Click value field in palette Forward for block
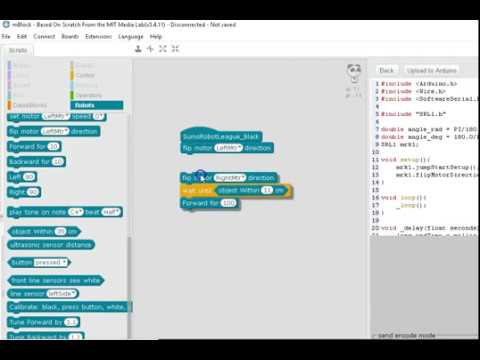Image resolution: width=480 pixels, height=360 pixels. 53,146
